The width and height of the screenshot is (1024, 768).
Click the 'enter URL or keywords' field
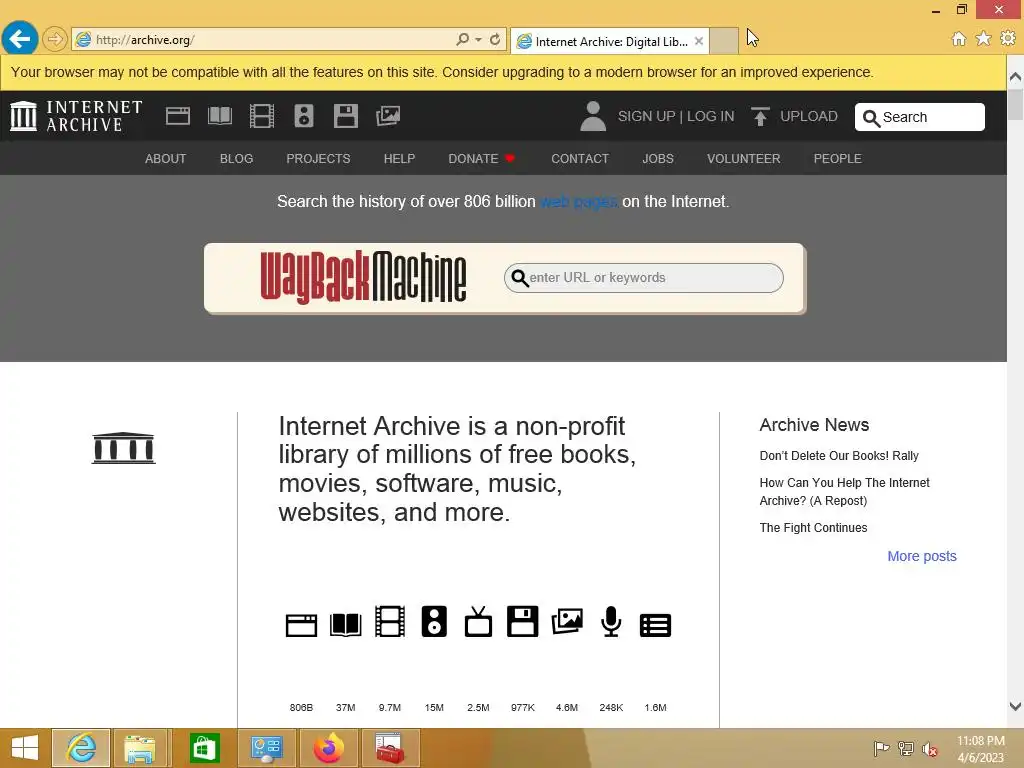pyautogui.click(x=643, y=278)
